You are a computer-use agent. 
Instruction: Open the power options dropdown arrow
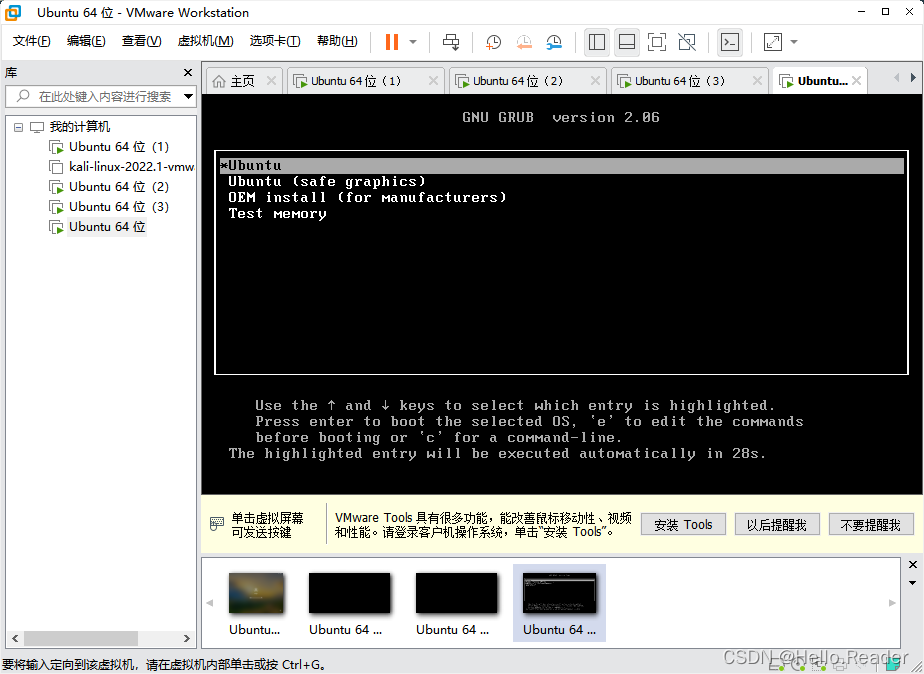tap(413, 42)
